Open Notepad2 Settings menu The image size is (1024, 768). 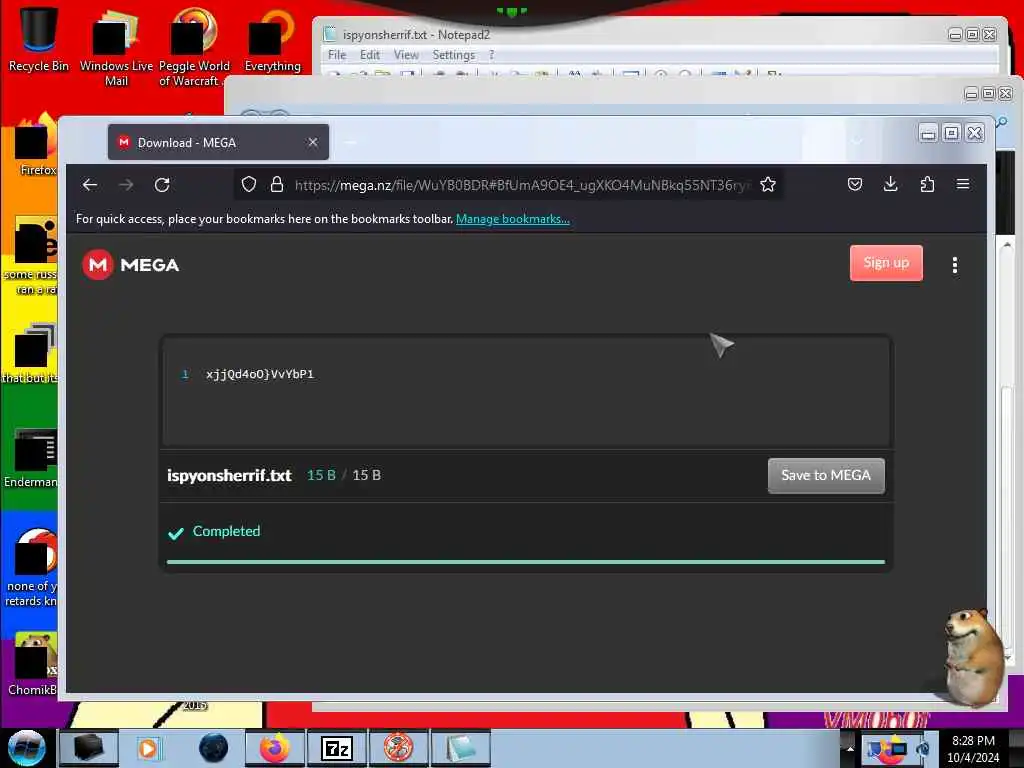[453, 55]
